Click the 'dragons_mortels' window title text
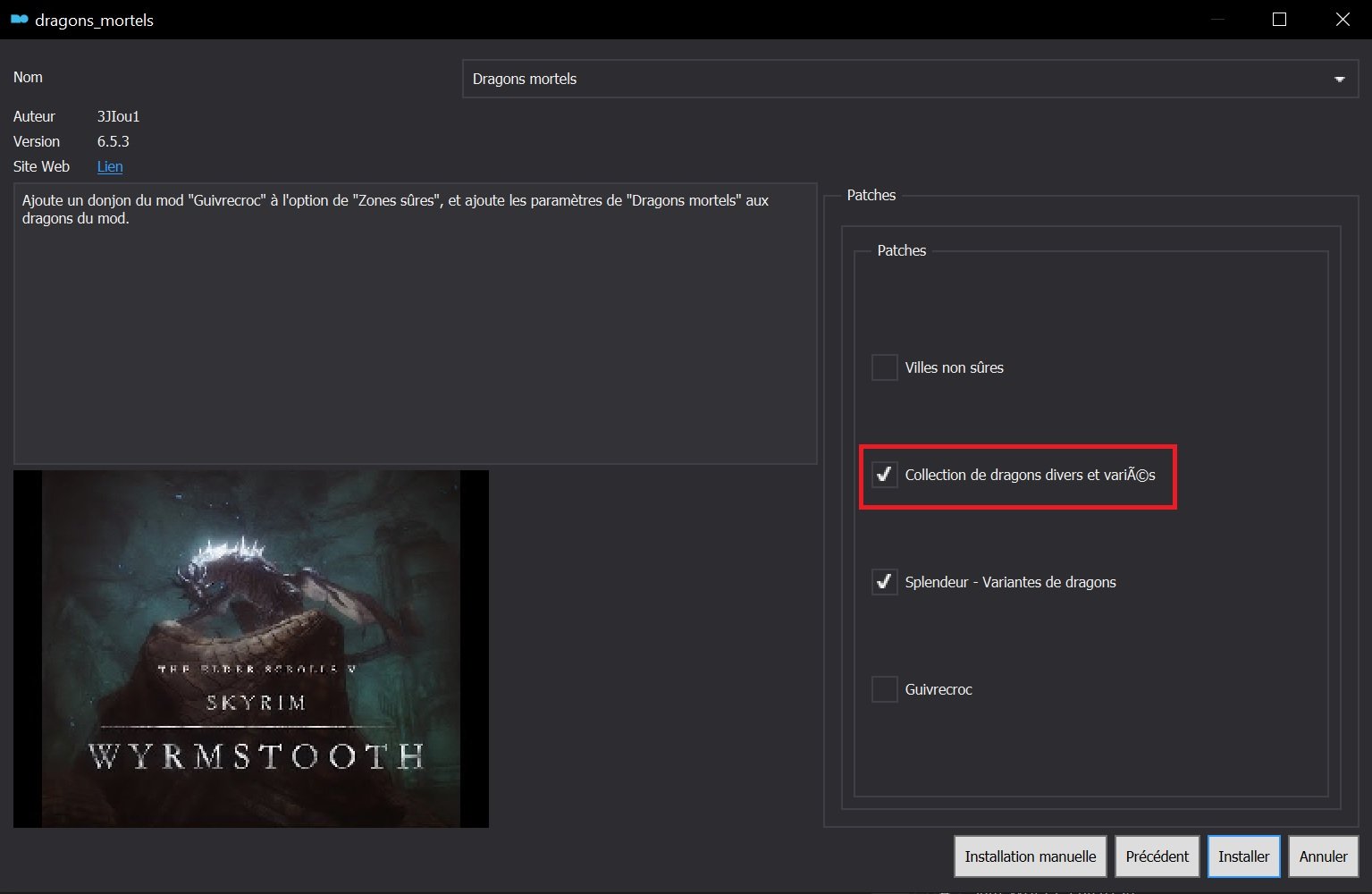 pos(94,20)
